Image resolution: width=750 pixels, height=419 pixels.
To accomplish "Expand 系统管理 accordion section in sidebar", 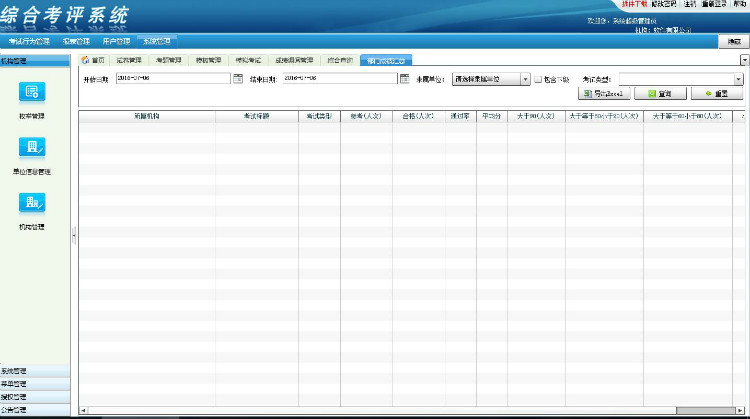I will [35, 371].
